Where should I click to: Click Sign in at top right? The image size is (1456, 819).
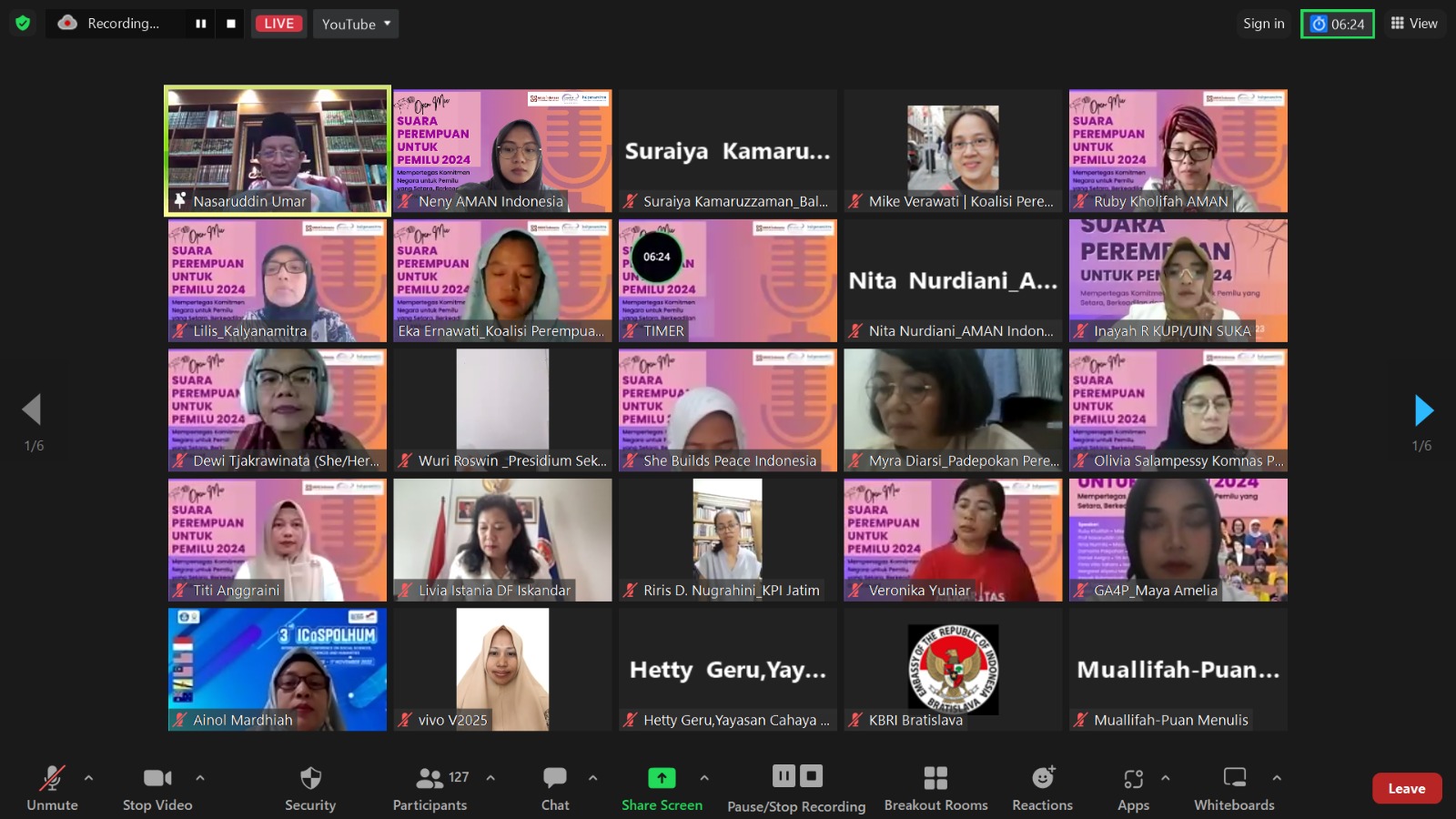click(x=1264, y=24)
